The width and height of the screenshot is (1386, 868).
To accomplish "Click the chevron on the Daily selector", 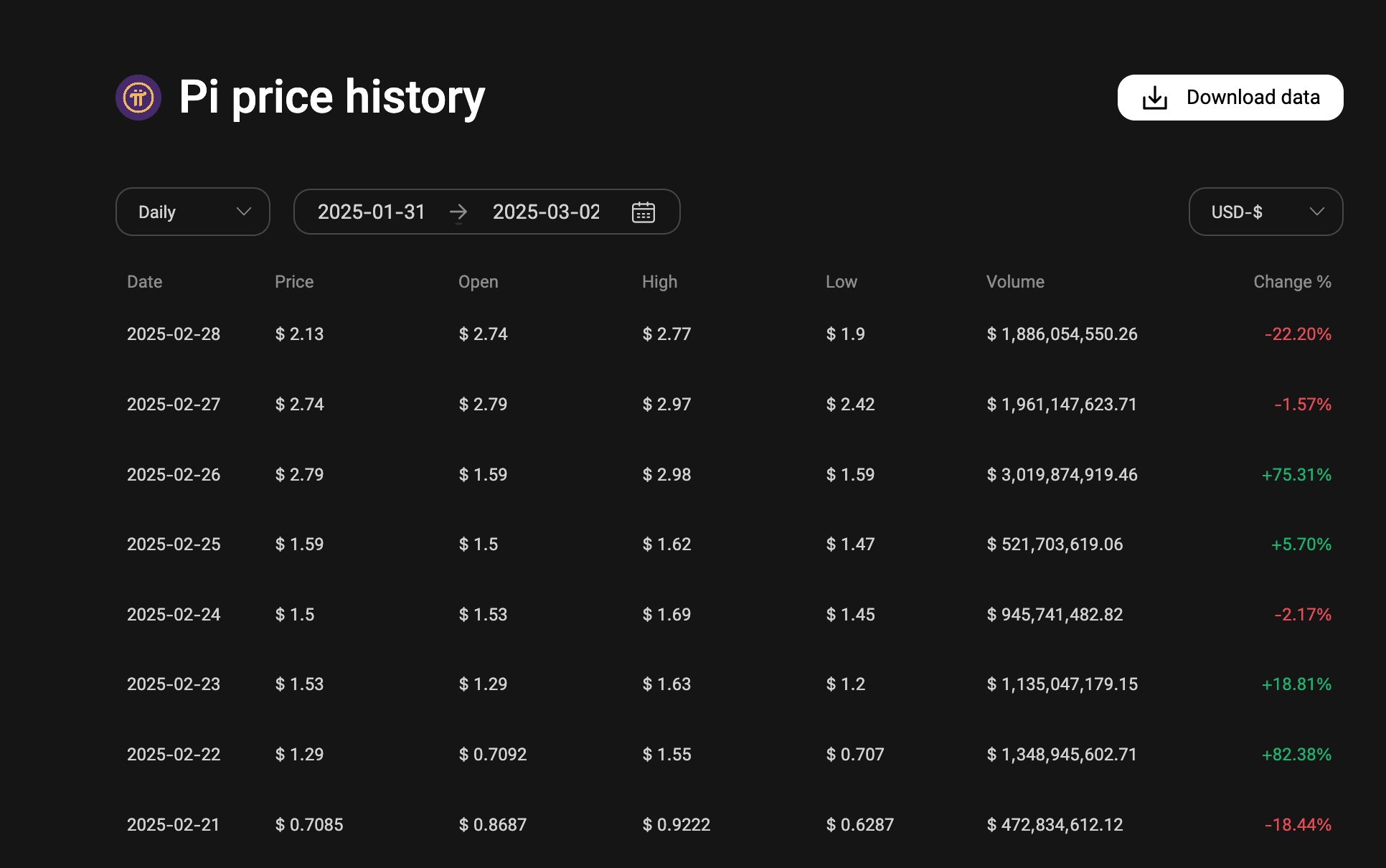I will [243, 212].
